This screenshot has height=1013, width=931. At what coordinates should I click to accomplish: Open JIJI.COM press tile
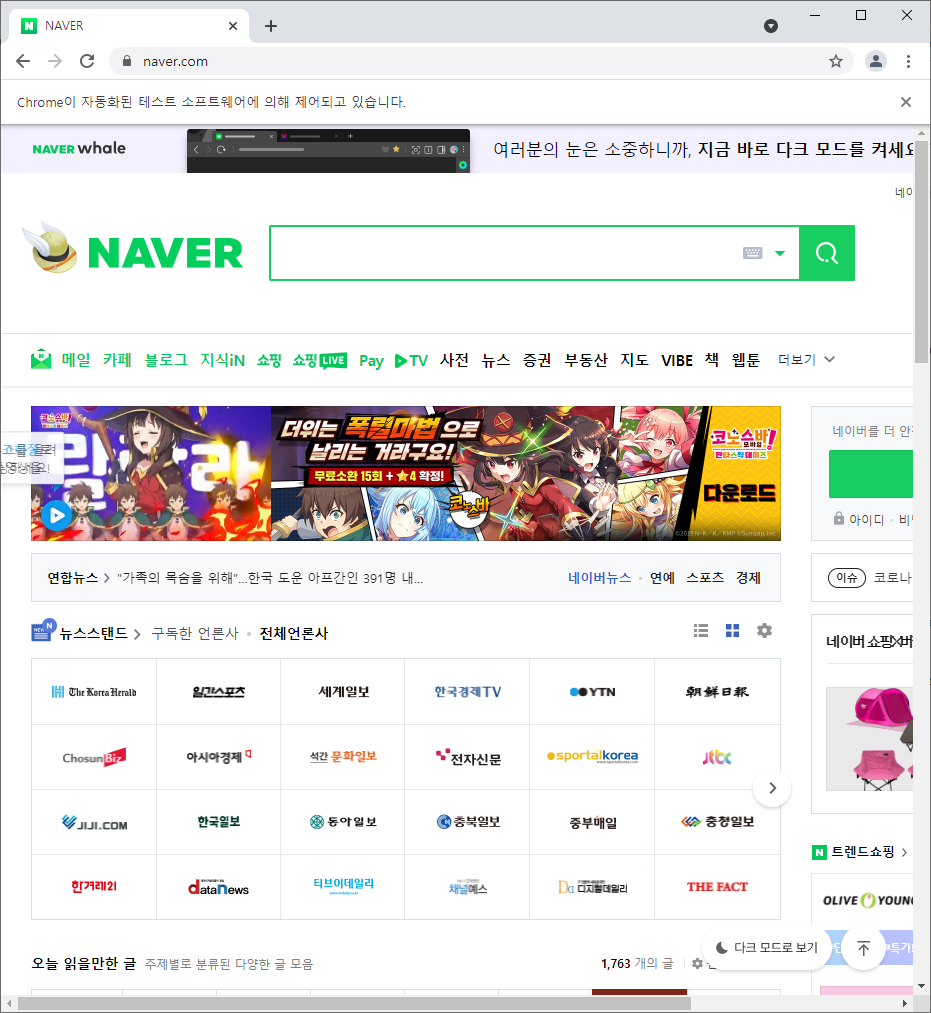(94, 822)
